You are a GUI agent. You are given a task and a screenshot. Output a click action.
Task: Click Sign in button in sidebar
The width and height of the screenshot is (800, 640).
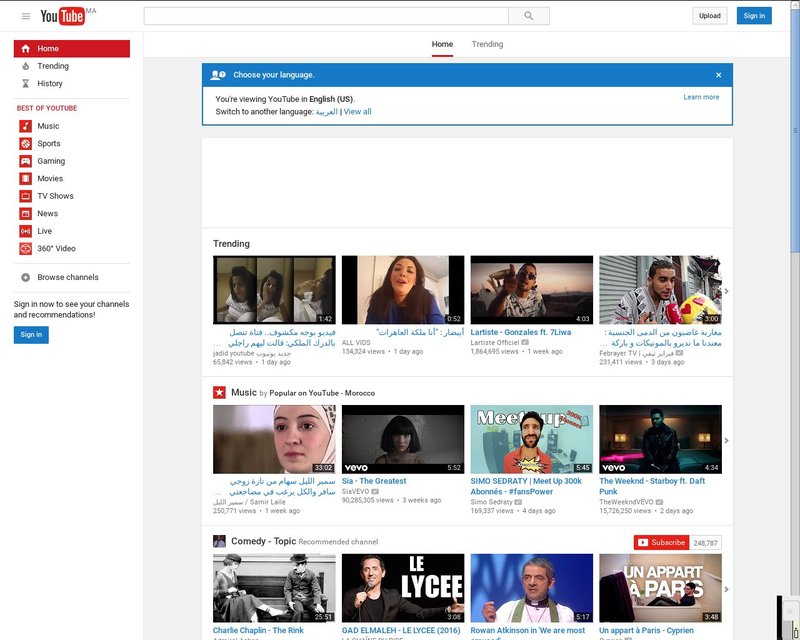[31, 335]
